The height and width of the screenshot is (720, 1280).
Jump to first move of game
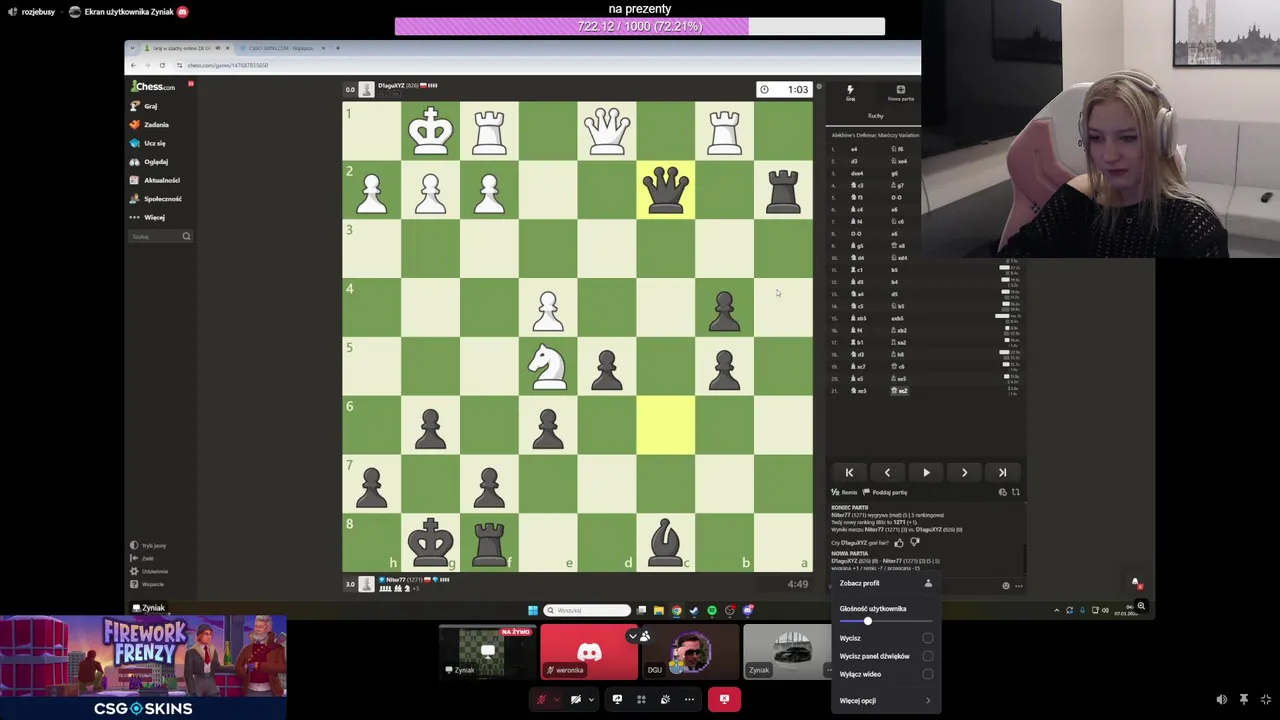(x=849, y=472)
